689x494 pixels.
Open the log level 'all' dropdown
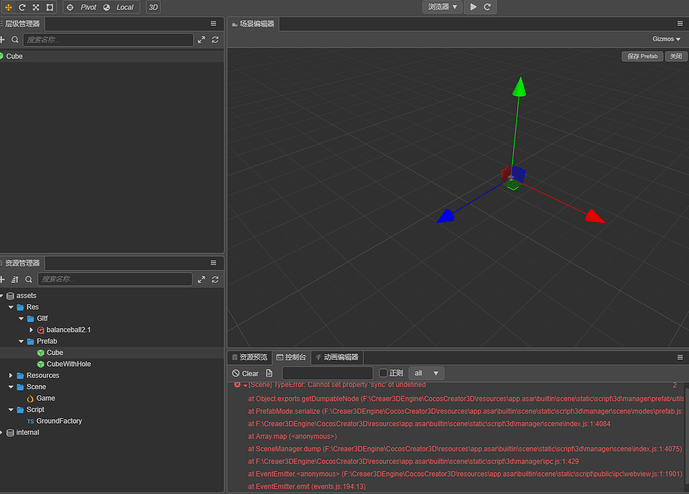(426, 373)
